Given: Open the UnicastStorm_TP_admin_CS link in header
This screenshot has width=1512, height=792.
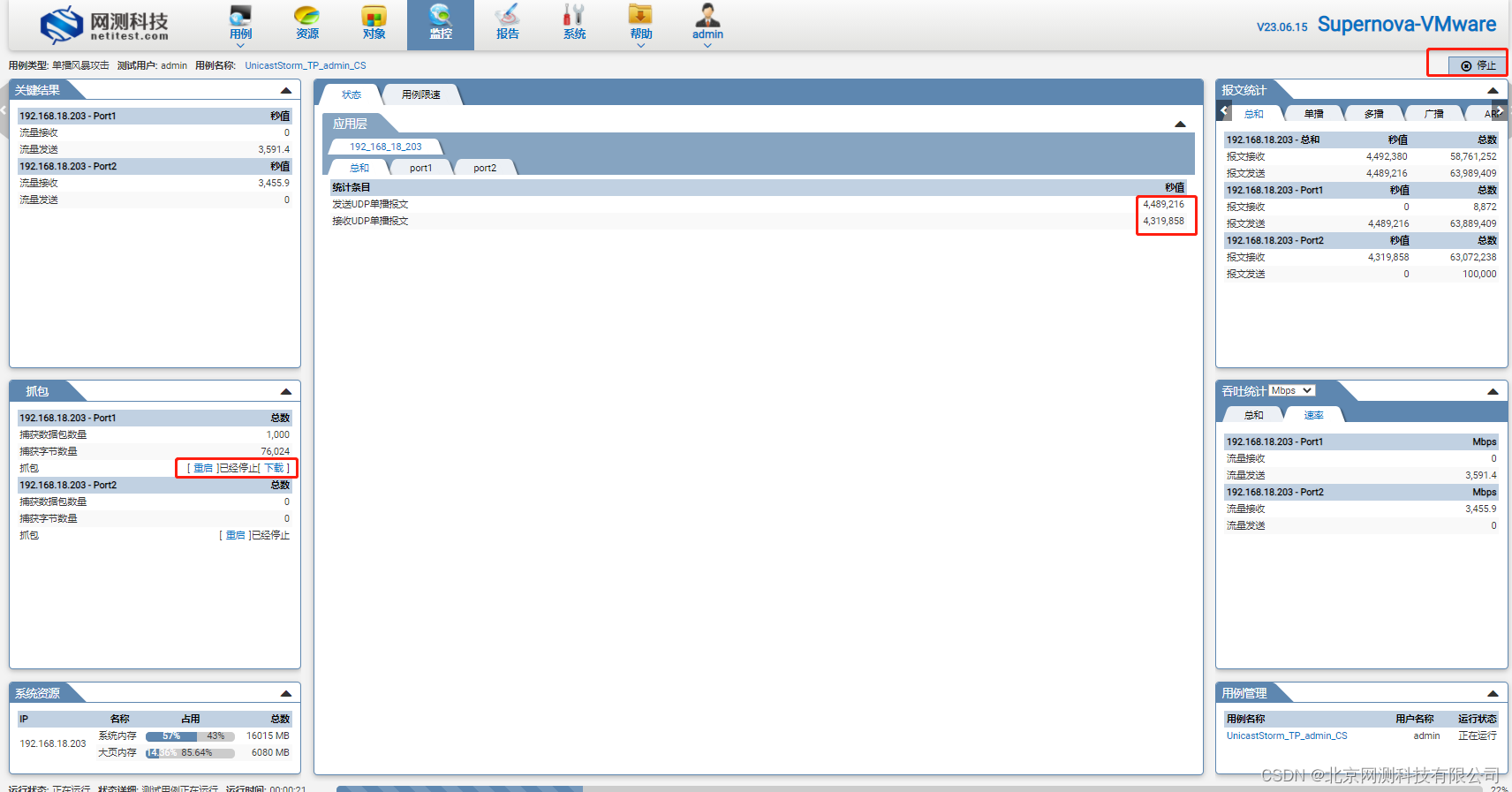Looking at the screenshot, I should tap(306, 65).
